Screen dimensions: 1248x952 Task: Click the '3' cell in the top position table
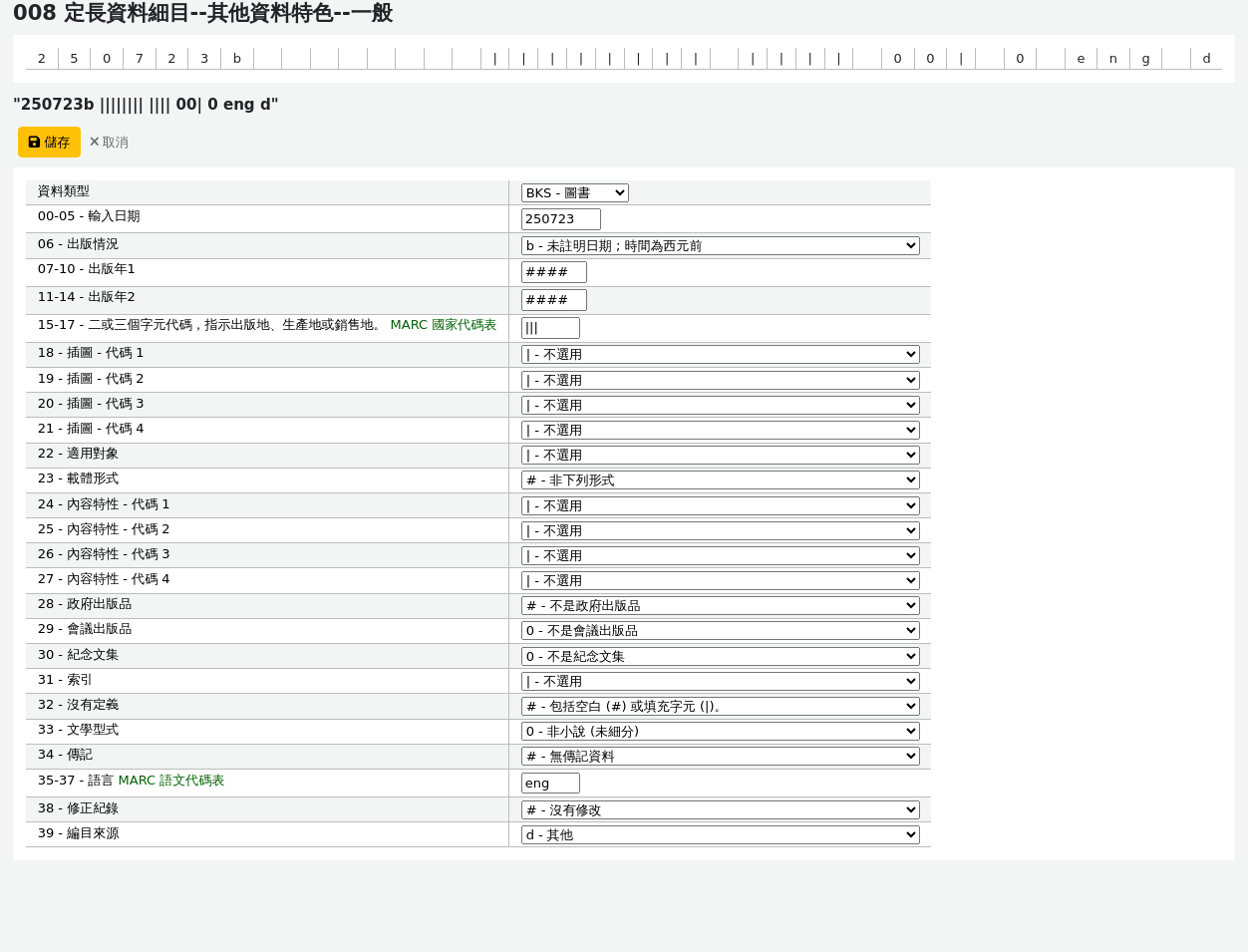coord(204,59)
